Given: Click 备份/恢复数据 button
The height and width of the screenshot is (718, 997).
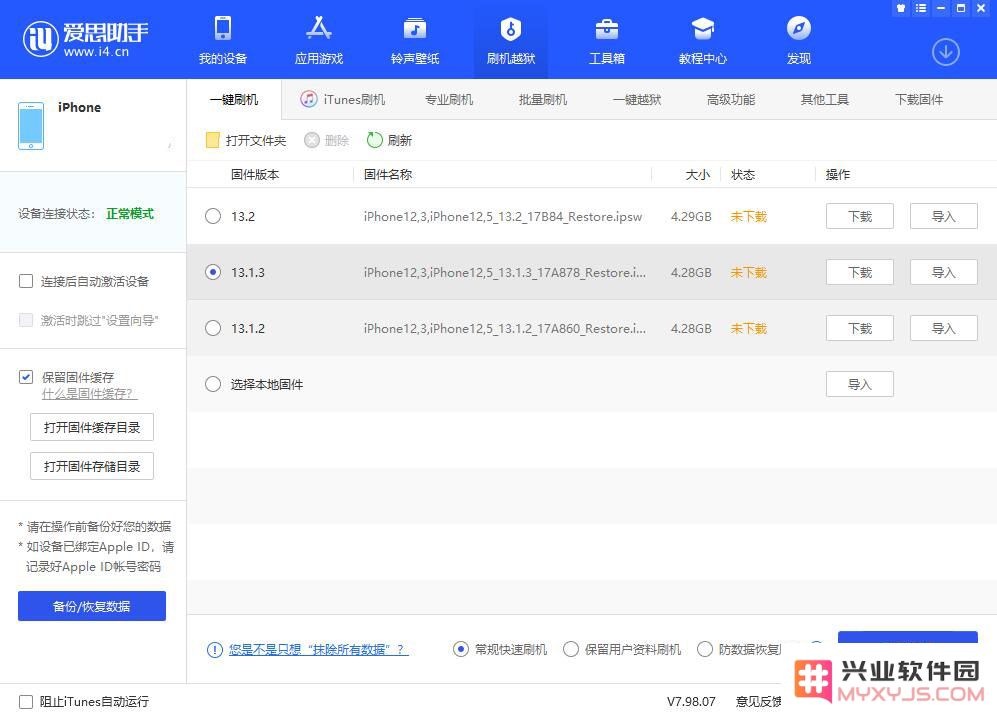Looking at the screenshot, I should pyautogui.click(x=92, y=606).
